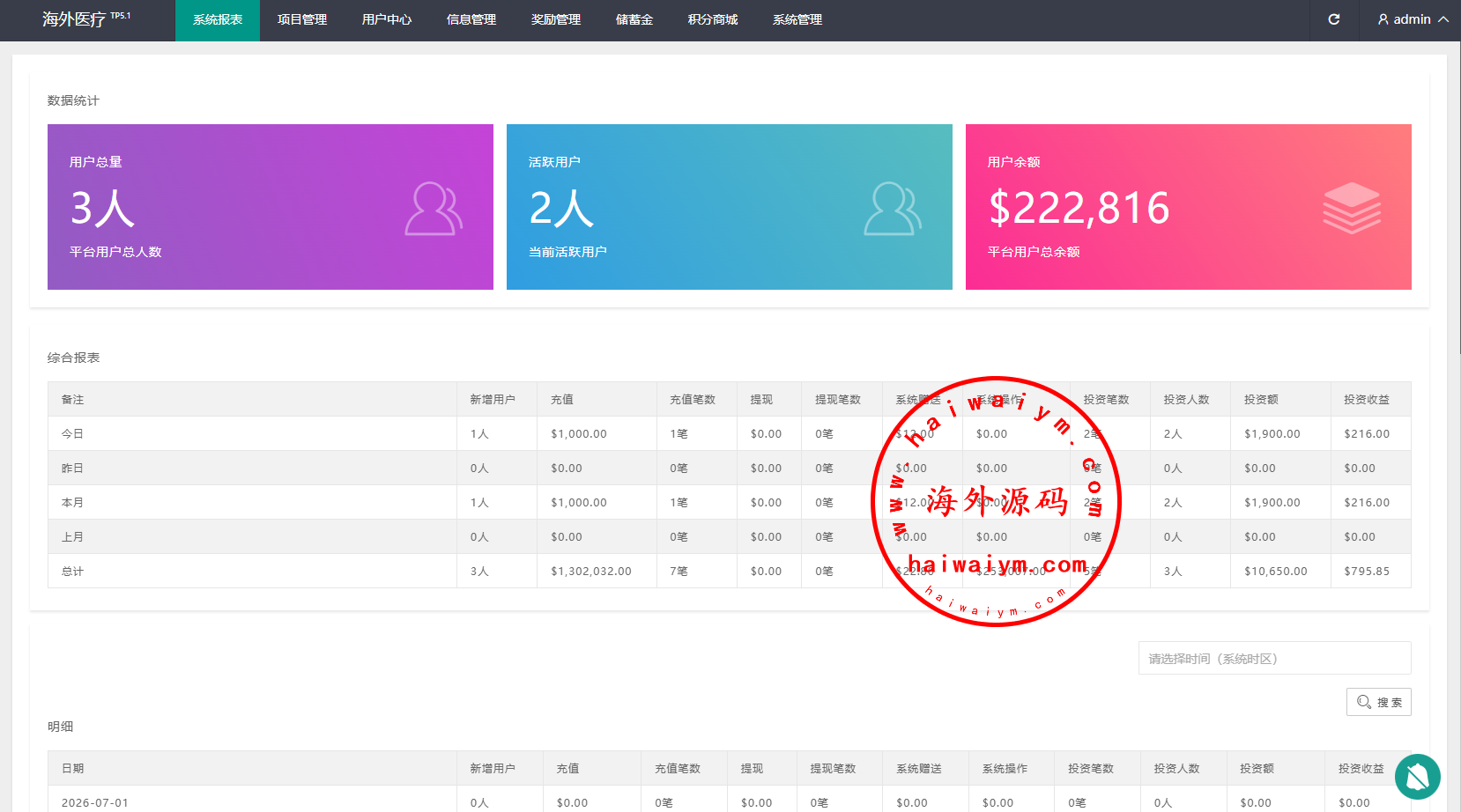The height and width of the screenshot is (812, 1461).
Task: Open the admin user icon menu
Action: (x=1383, y=19)
